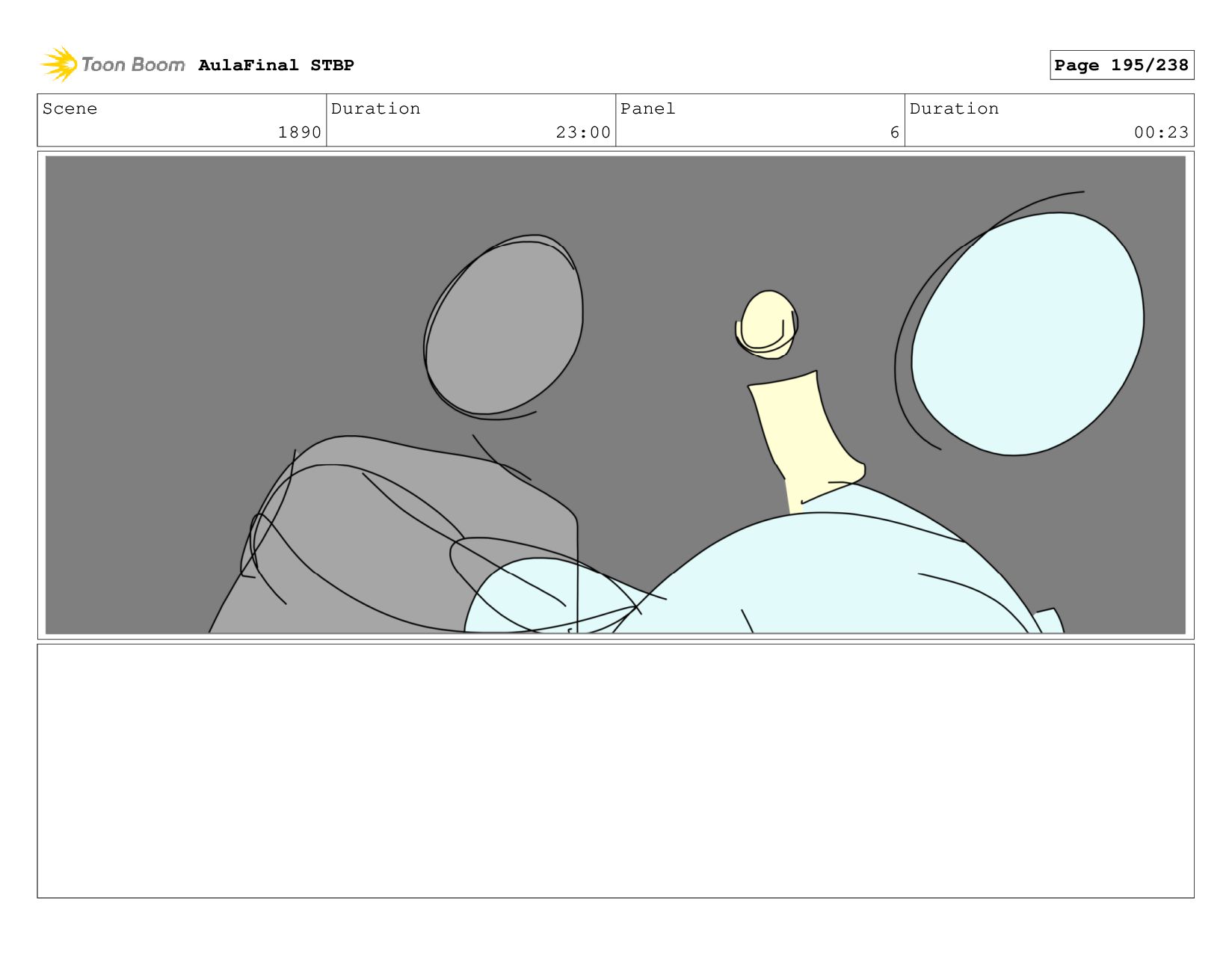1232x954 pixels.
Task: Click the gray character's head in the drawing
Action: pyautogui.click(x=504, y=327)
